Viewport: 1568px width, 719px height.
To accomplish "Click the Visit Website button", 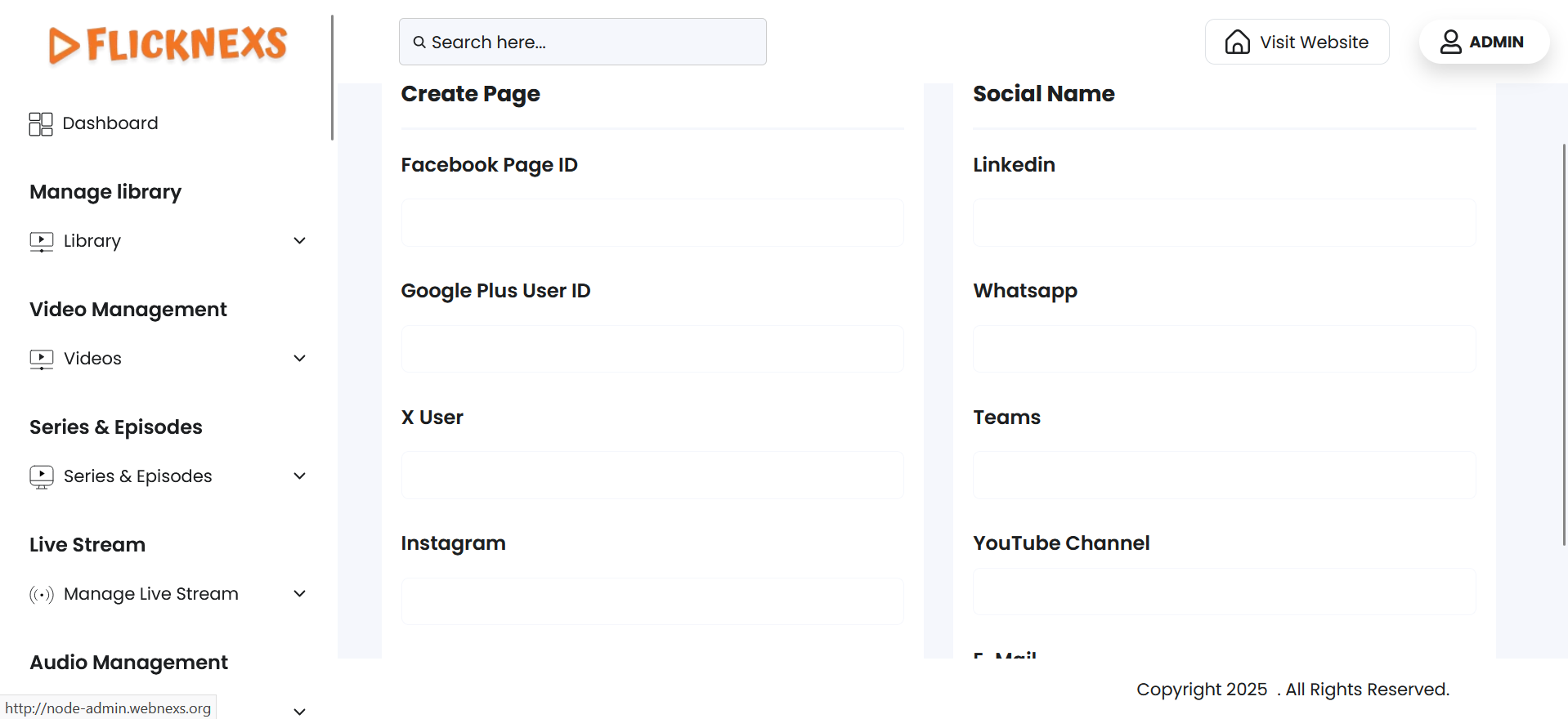I will 1297,42.
